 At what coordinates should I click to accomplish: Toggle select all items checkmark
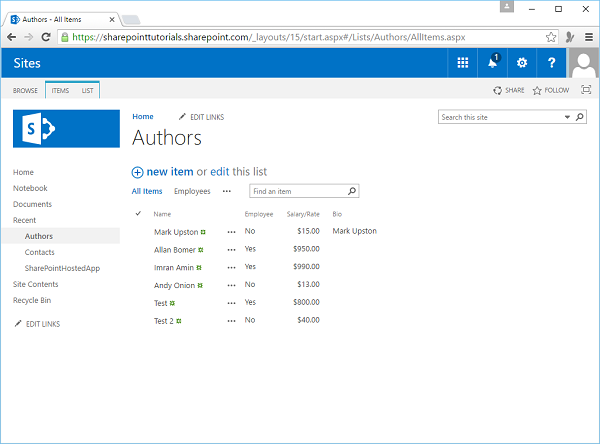pyautogui.click(x=138, y=214)
